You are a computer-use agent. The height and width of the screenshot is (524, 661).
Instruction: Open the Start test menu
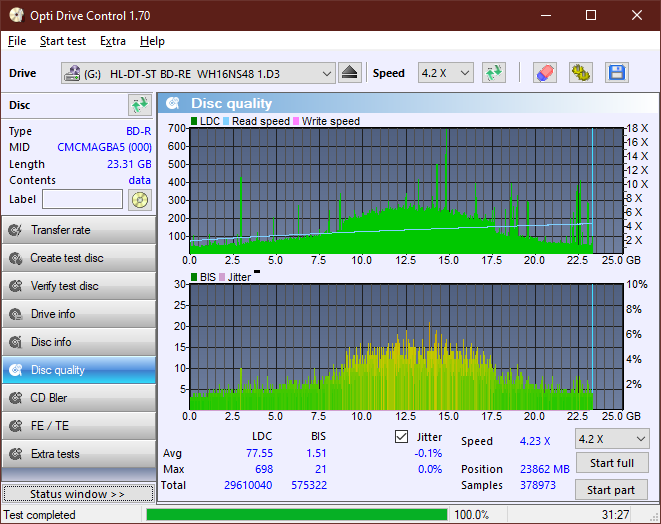(x=63, y=41)
